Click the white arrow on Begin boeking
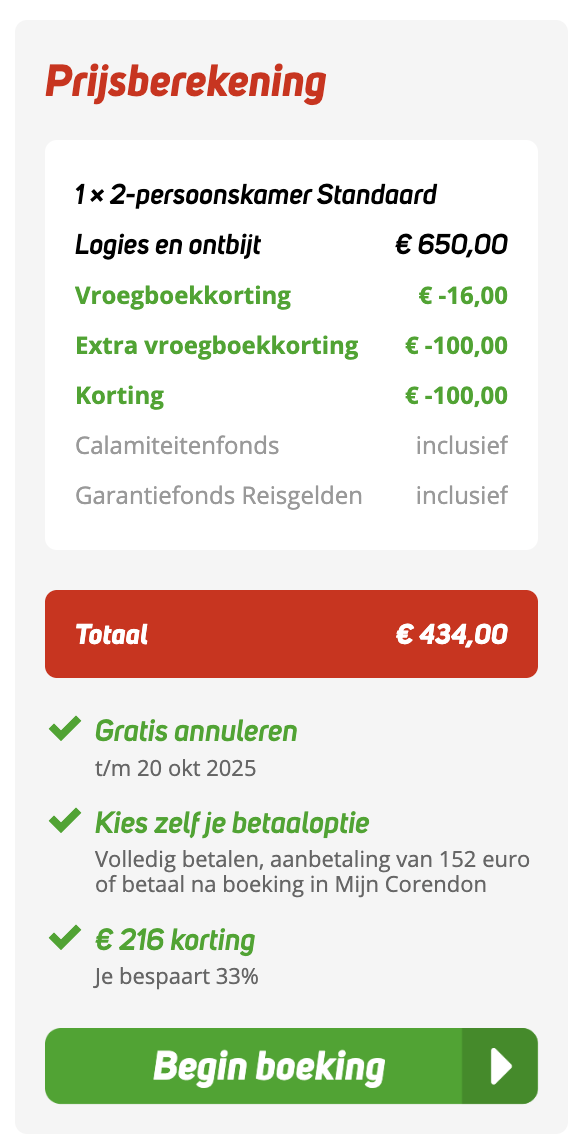580x1146 pixels. [500, 1065]
